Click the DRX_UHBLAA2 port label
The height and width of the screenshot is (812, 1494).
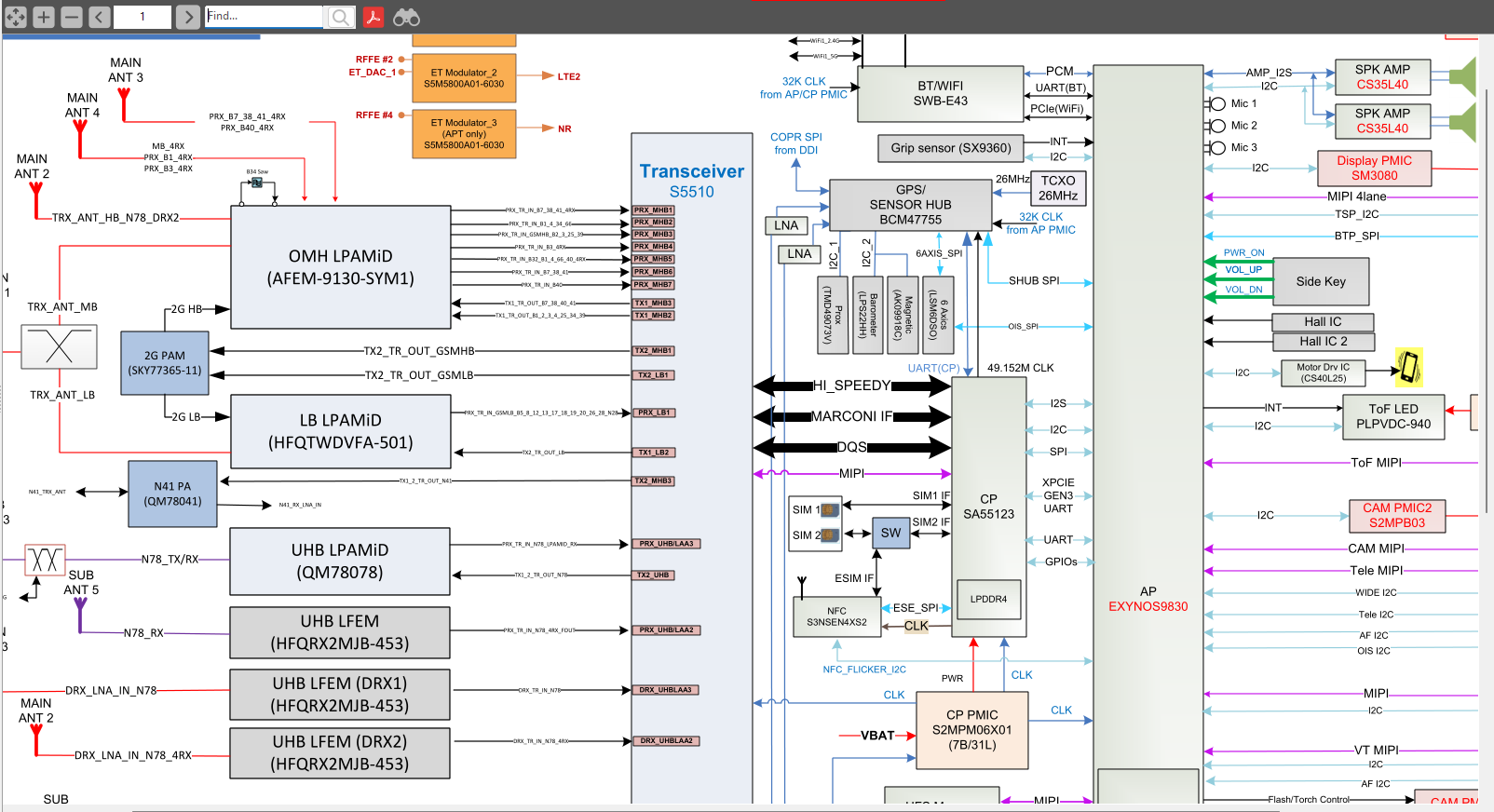[666, 741]
